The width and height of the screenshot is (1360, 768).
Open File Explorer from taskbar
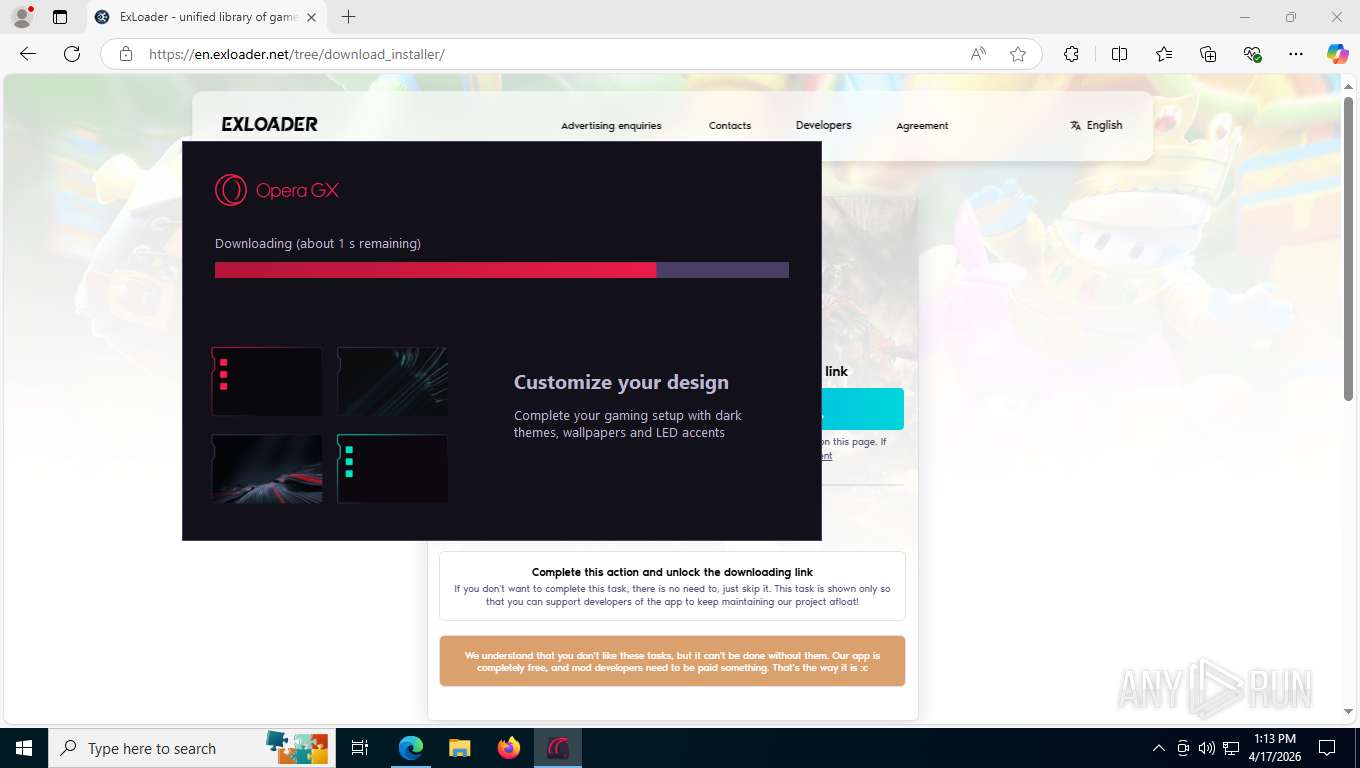459,748
